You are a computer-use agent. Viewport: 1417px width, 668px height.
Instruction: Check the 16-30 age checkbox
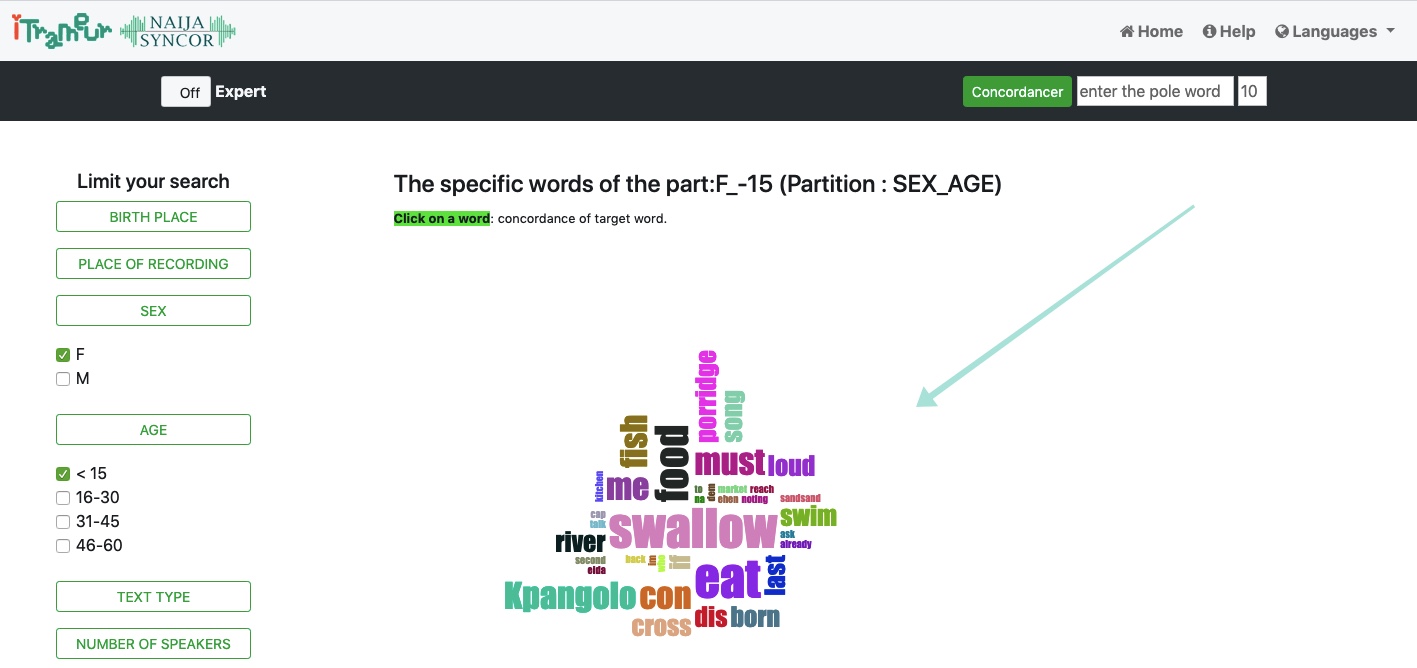(x=63, y=498)
